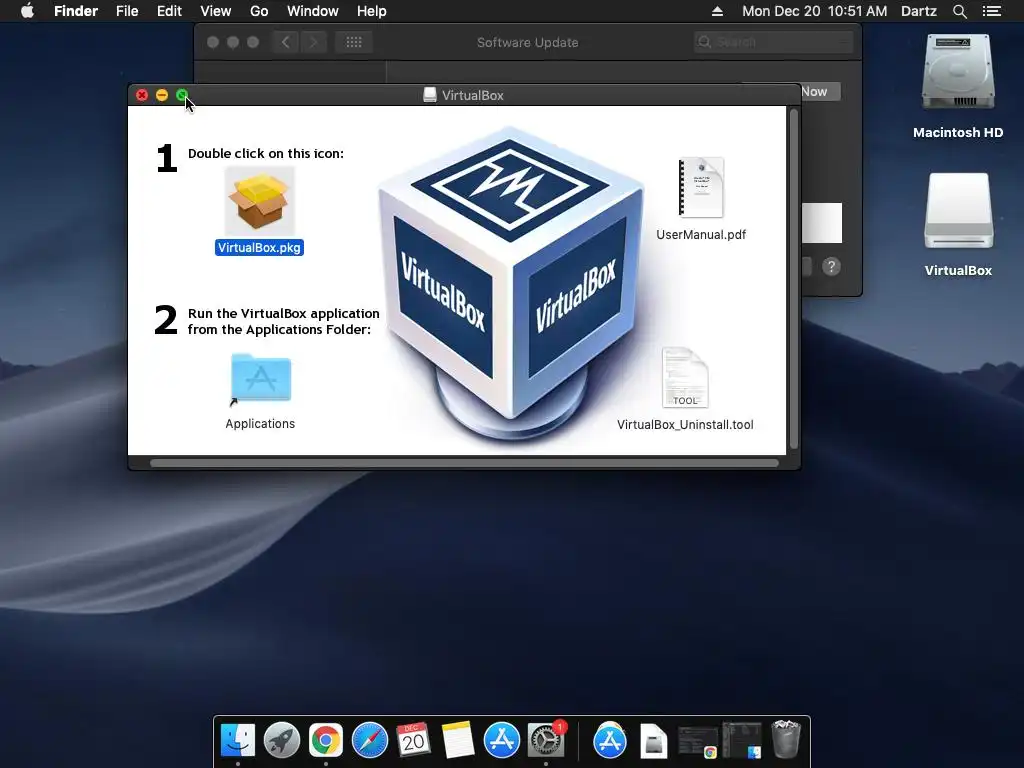Viewport: 1024px width, 768px height.
Task: Zoom the VirtualBox window with green button
Action: pos(182,95)
